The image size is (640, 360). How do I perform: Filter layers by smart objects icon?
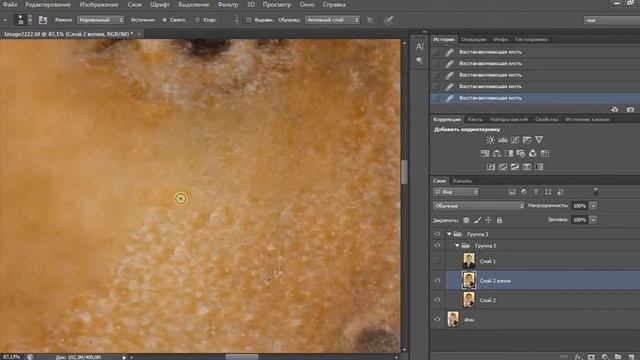pos(560,192)
